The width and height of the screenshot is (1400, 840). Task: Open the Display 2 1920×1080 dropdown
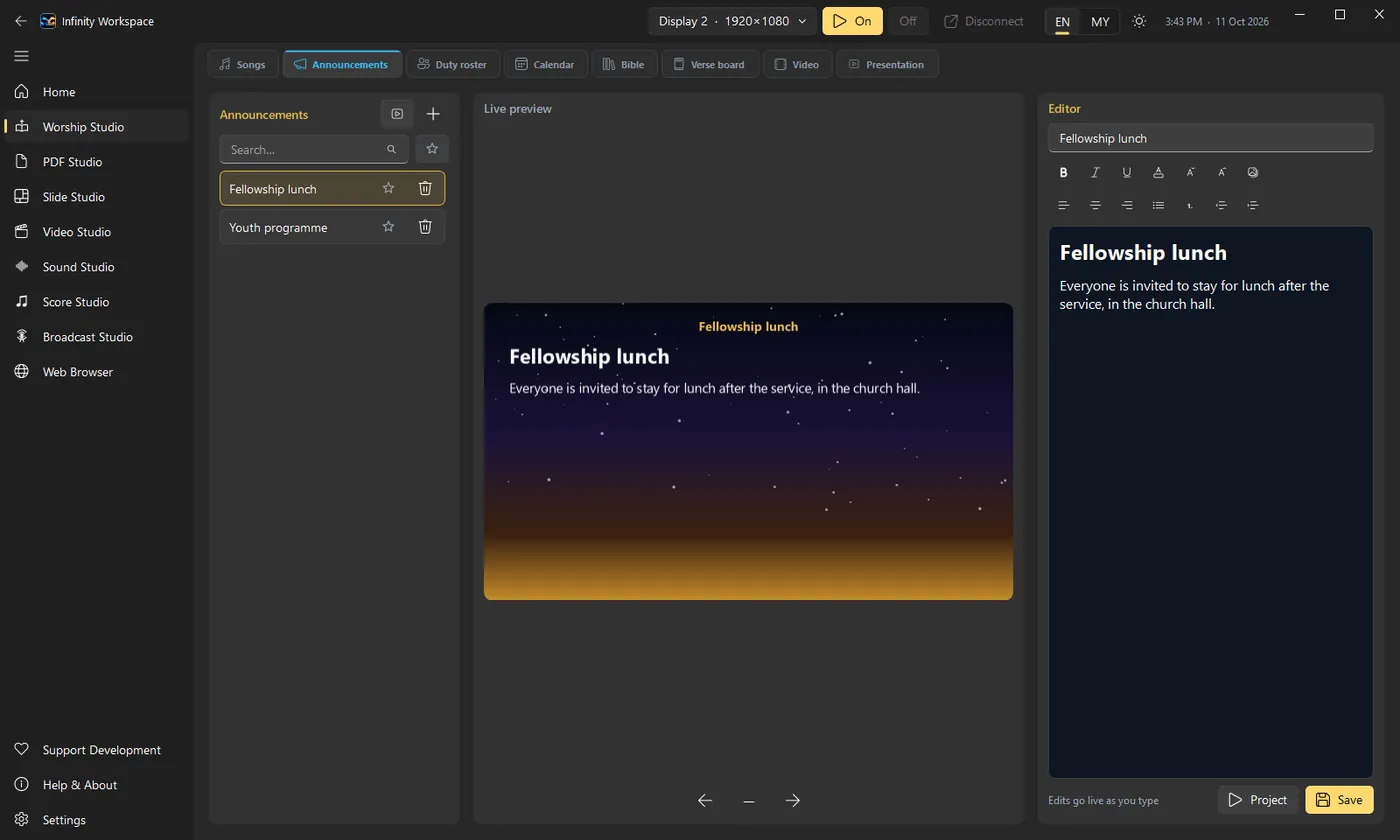(x=732, y=21)
